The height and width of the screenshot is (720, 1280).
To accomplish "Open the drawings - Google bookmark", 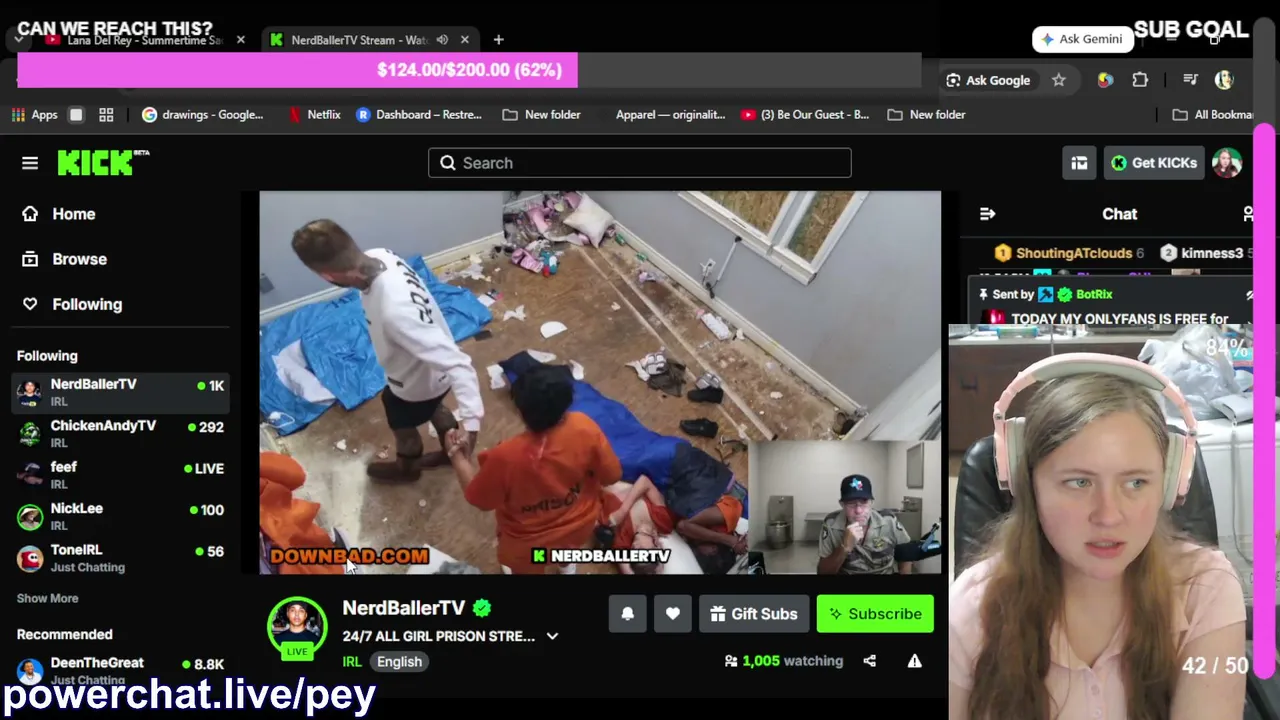I will pos(203,115).
